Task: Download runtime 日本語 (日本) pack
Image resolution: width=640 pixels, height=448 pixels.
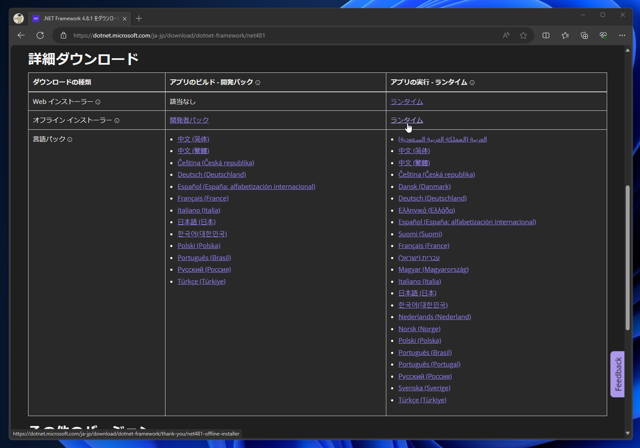Action: click(417, 293)
